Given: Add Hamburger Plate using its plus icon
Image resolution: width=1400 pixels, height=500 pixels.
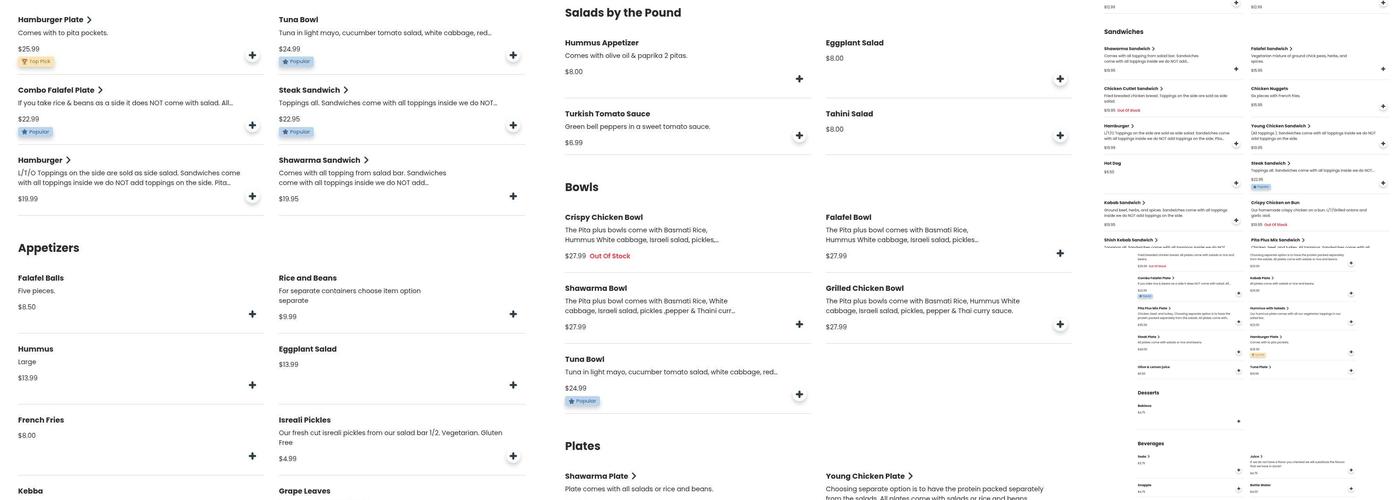Looking at the screenshot, I should click(x=252, y=55).
